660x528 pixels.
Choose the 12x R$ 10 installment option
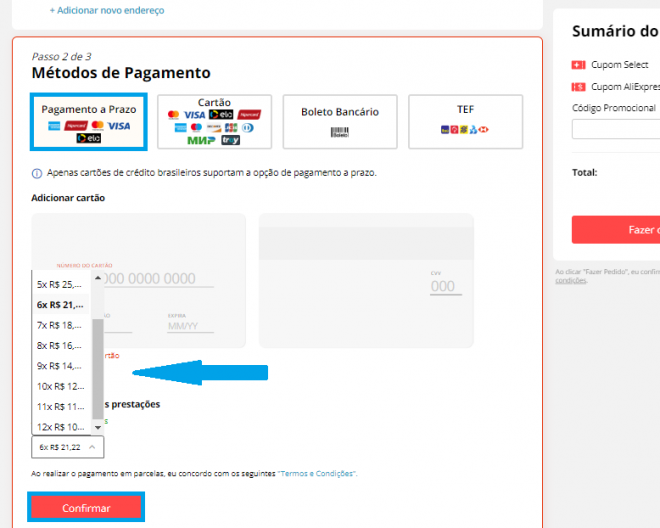coord(61,427)
